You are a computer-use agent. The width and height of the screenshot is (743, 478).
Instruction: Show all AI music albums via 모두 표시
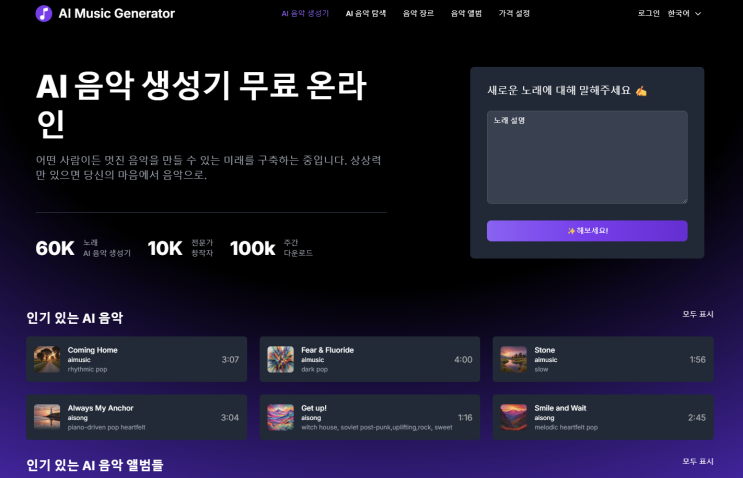pyautogui.click(x=698, y=461)
